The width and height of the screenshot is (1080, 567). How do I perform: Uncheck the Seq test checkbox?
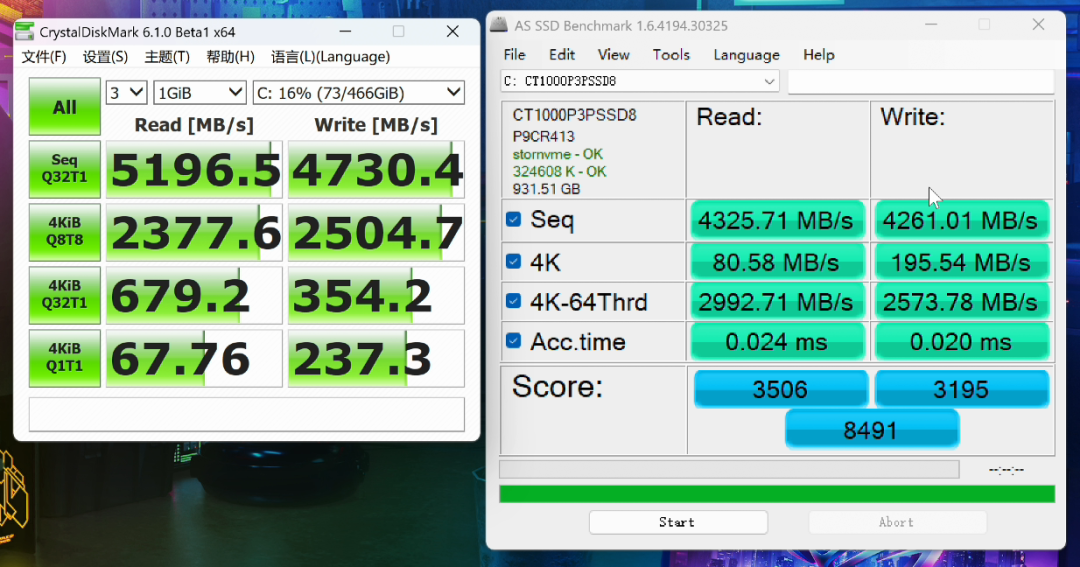[513, 219]
